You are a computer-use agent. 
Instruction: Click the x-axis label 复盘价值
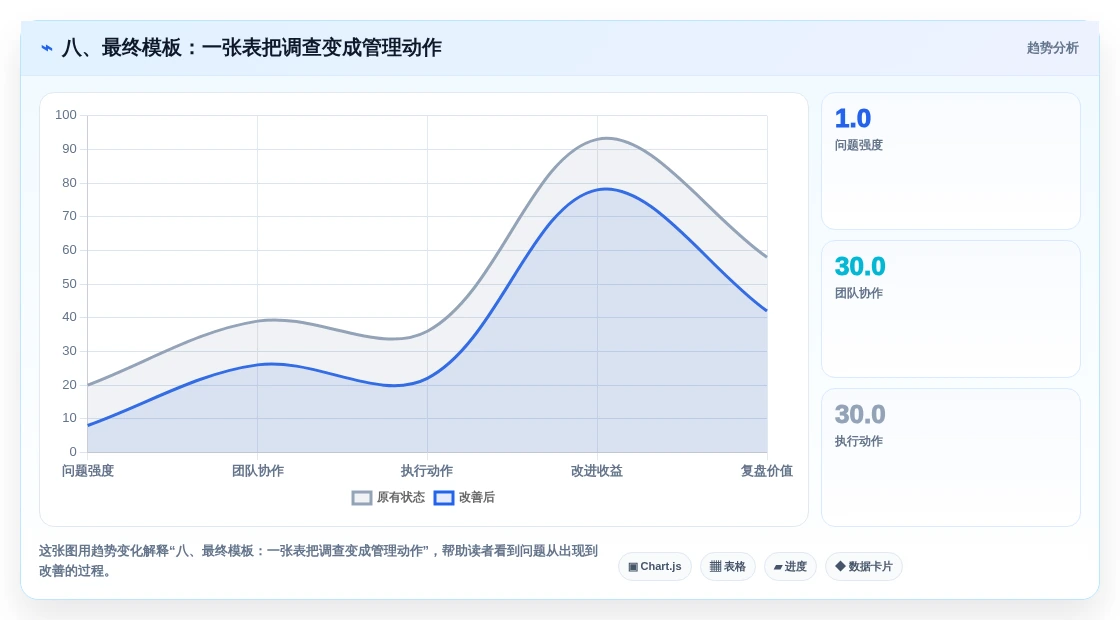(x=766, y=471)
